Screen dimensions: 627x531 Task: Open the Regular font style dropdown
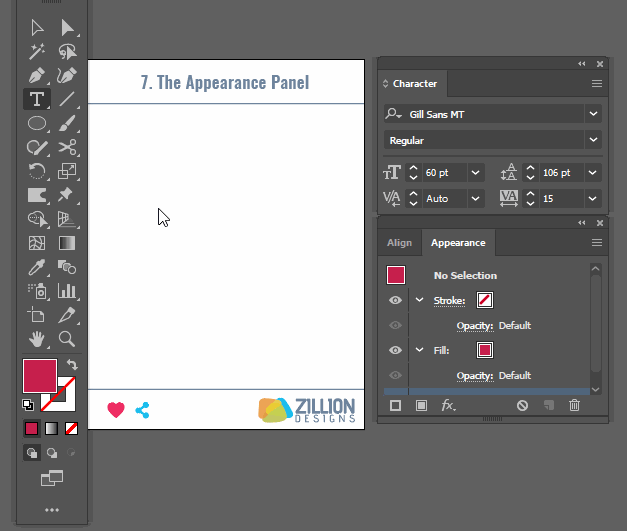(x=593, y=141)
